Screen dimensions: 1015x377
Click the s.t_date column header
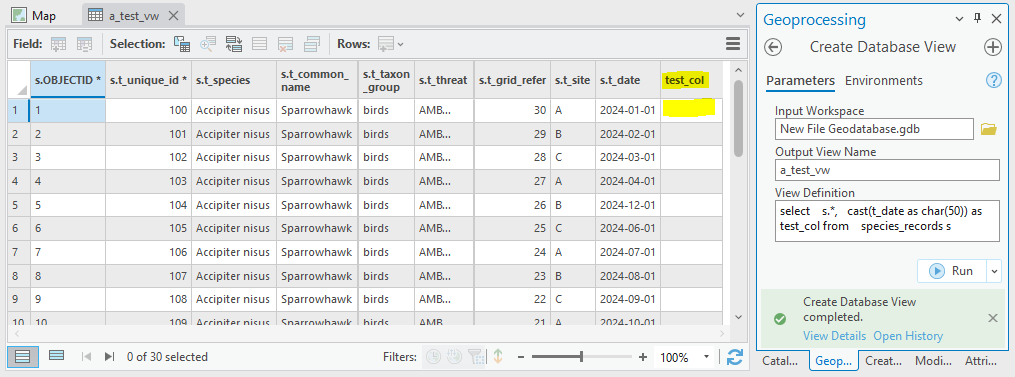coord(628,80)
